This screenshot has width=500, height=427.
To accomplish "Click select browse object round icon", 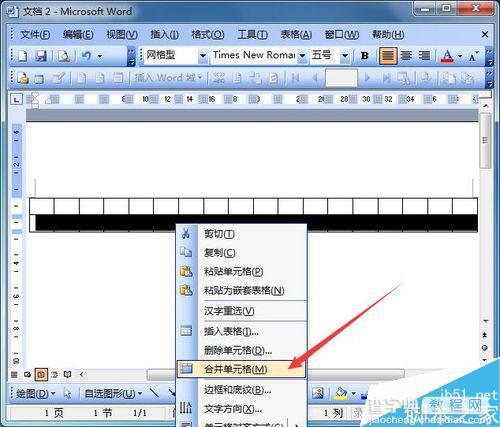I will 485,348.
